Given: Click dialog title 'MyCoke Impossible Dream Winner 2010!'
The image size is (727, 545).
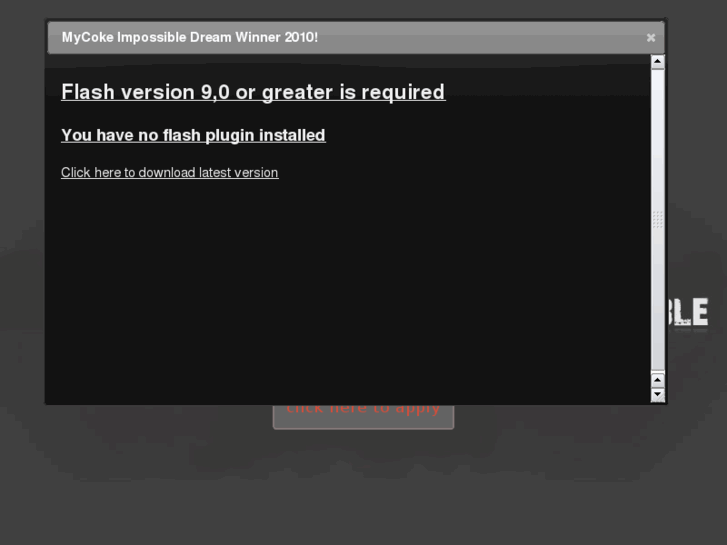Looking at the screenshot, I should point(190,38).
